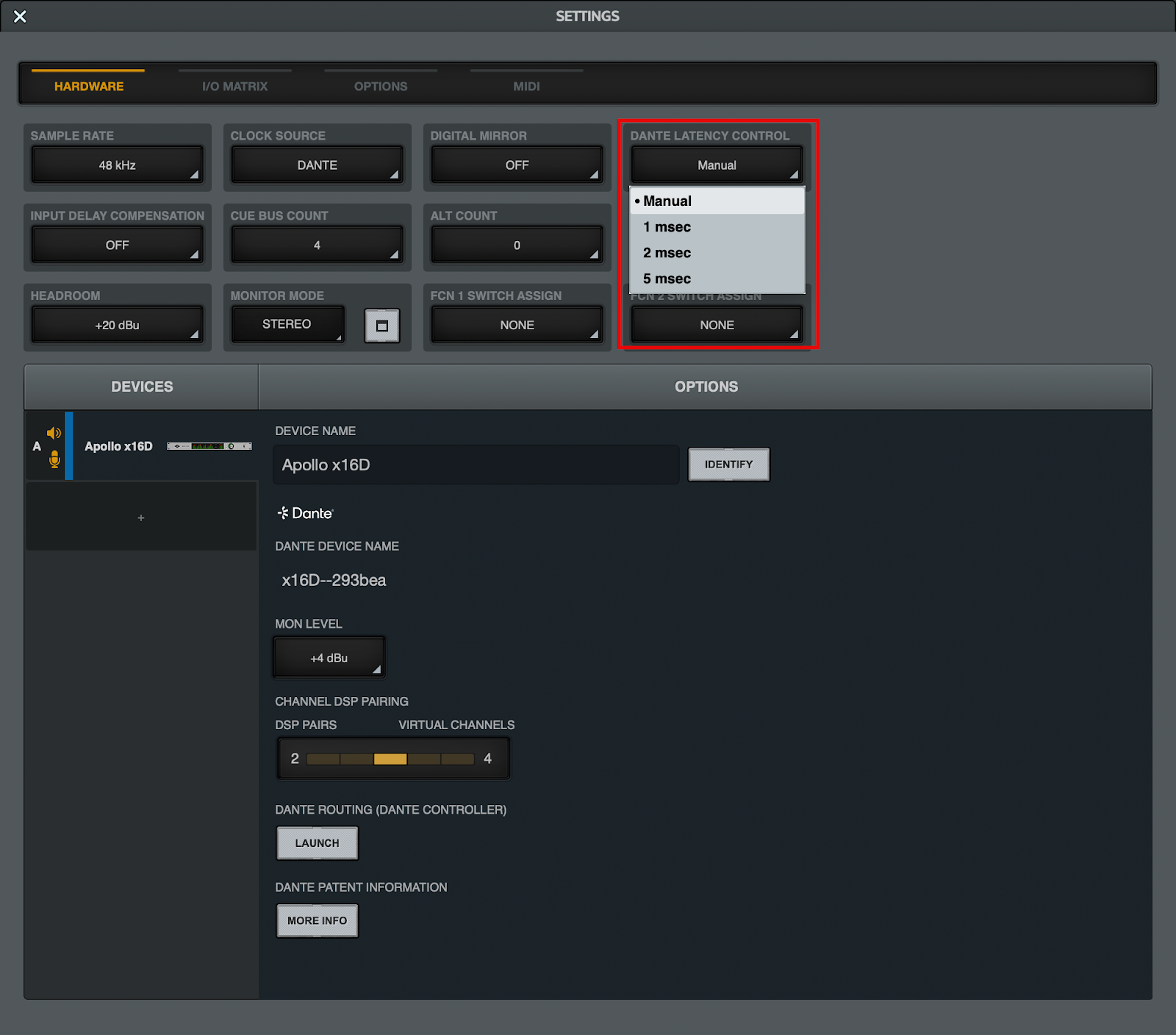The image size is (1176, 1035).
Task: Click highlighted segment of DSP pairing slider
Action: pyautogui.click(x=390, y=759)
